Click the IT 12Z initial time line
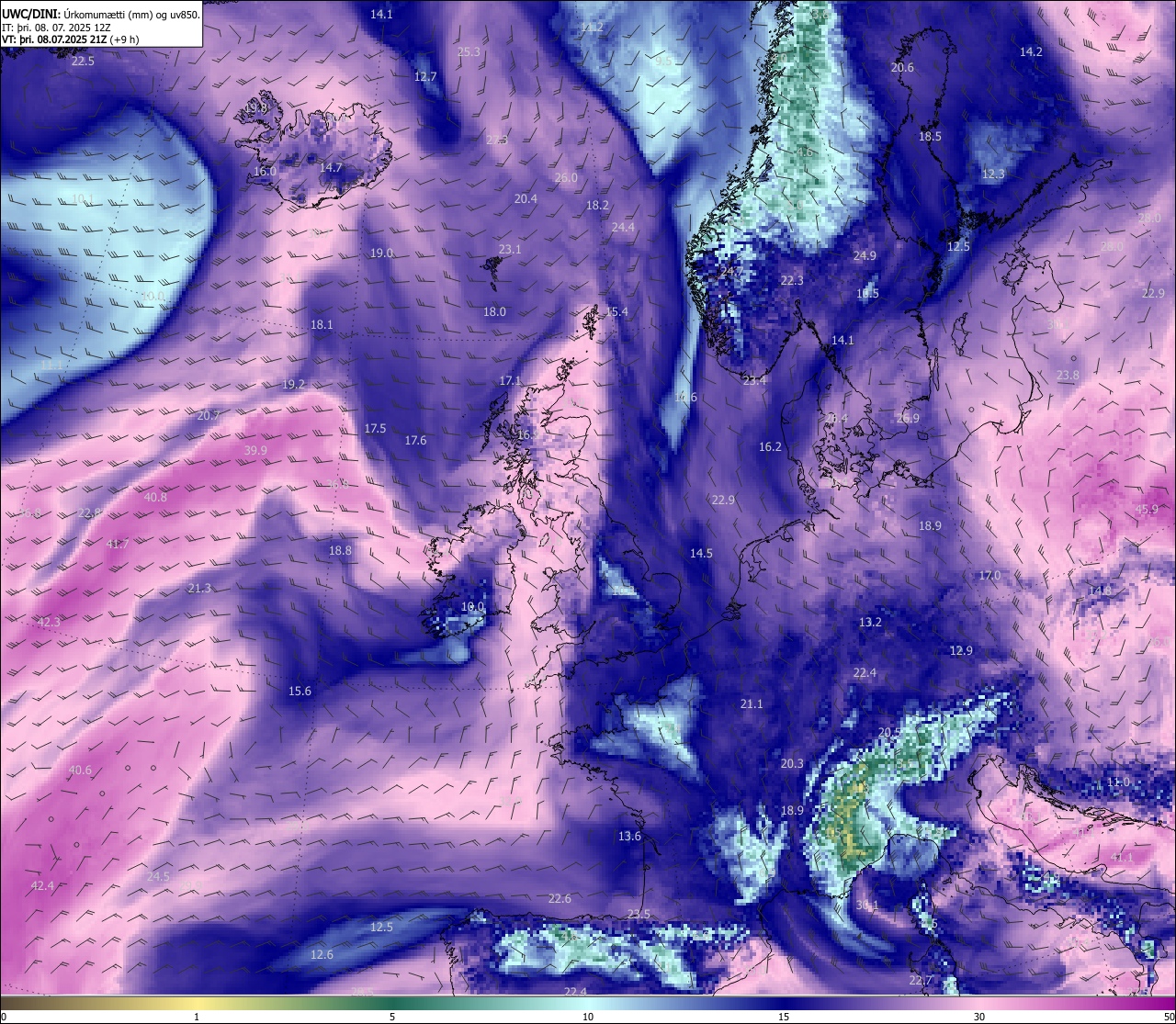1176x1024 pixels. 56,27
